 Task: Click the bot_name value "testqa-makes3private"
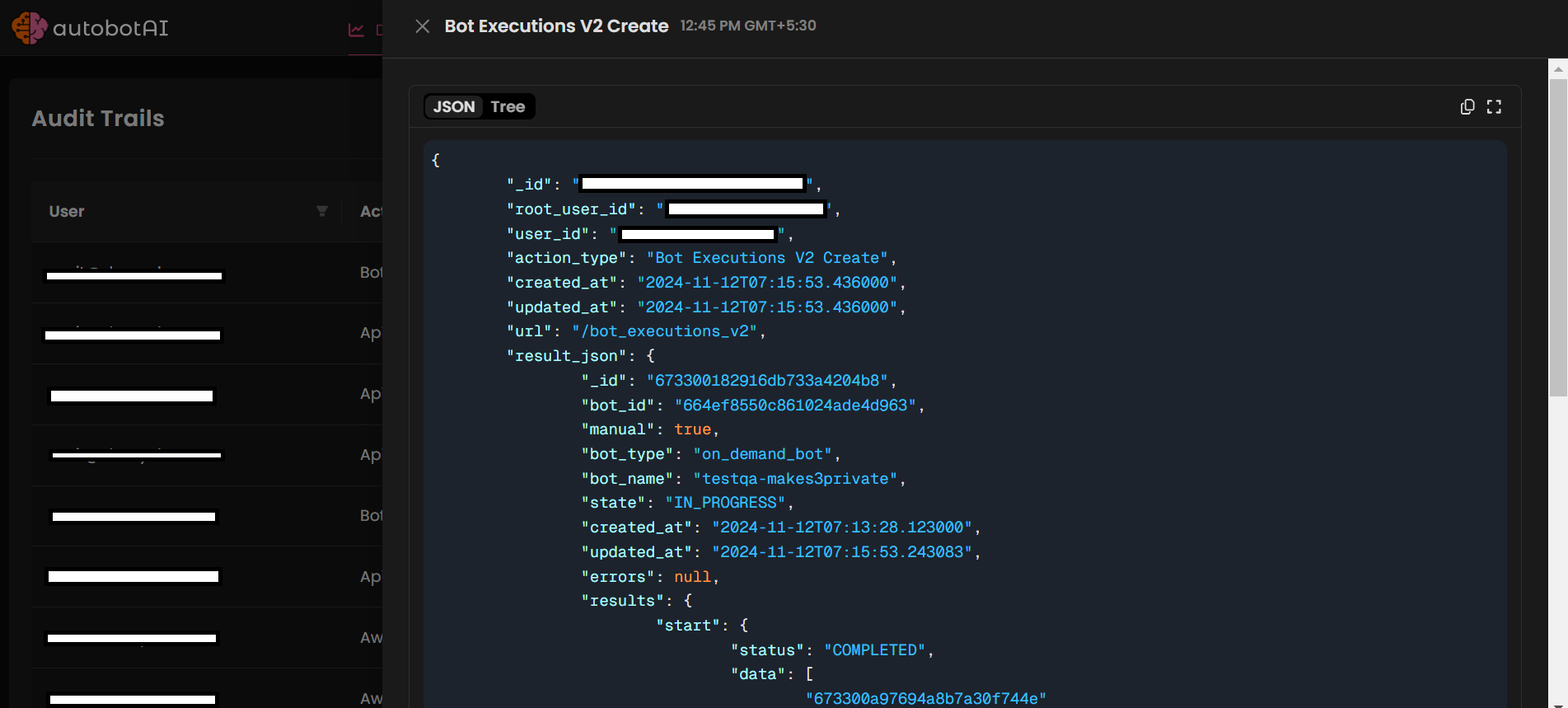tap(795, 479)
